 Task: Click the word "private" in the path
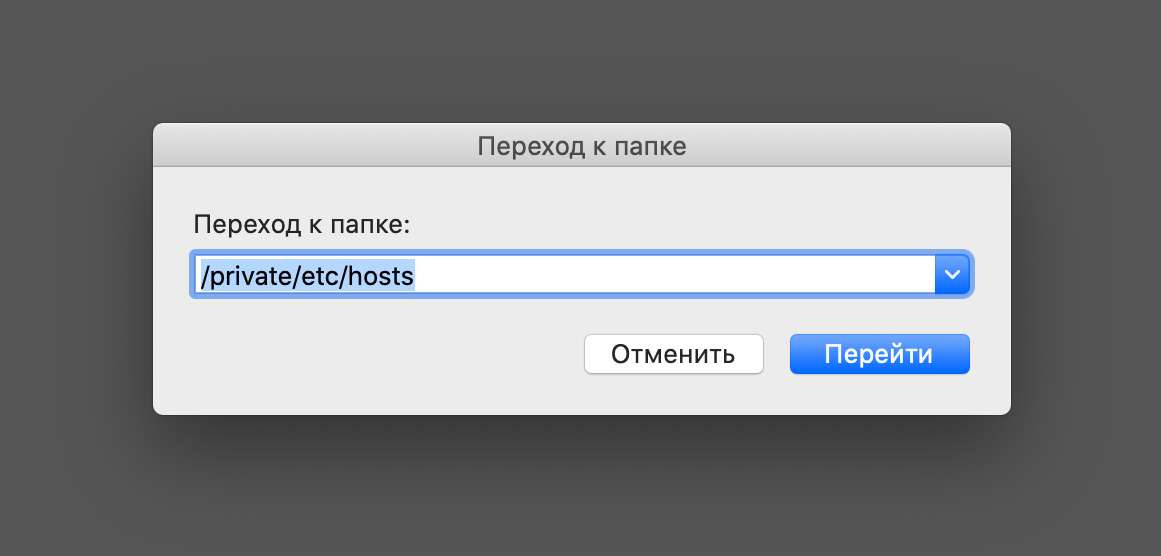pyautogui.click(x=251, y=275)
